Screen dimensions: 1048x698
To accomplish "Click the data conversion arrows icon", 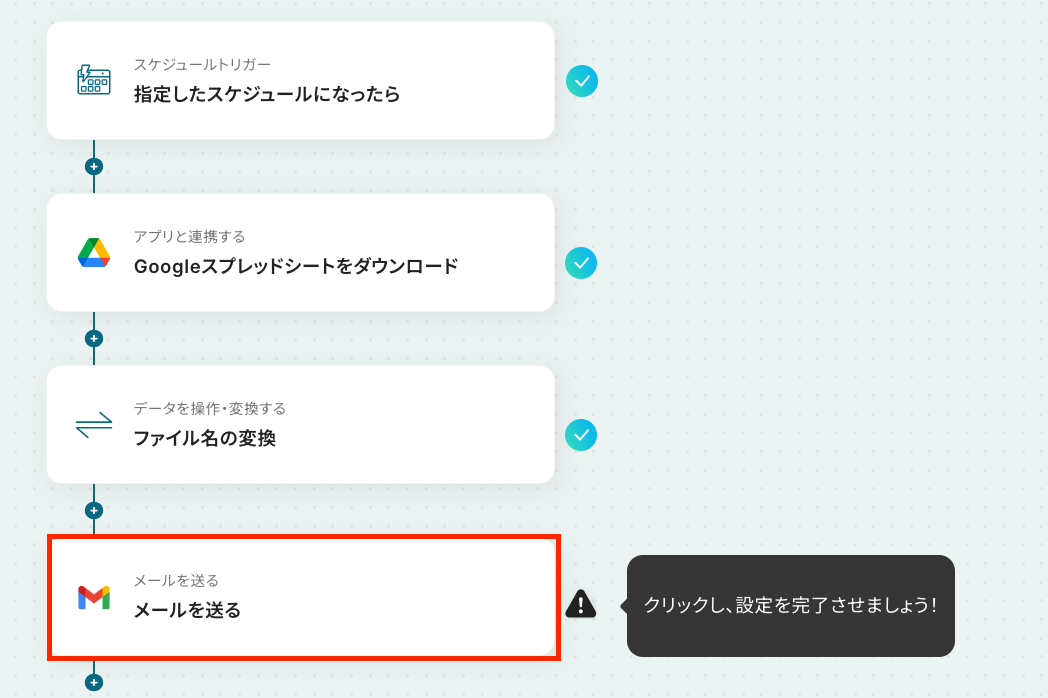I will (94, 425).
